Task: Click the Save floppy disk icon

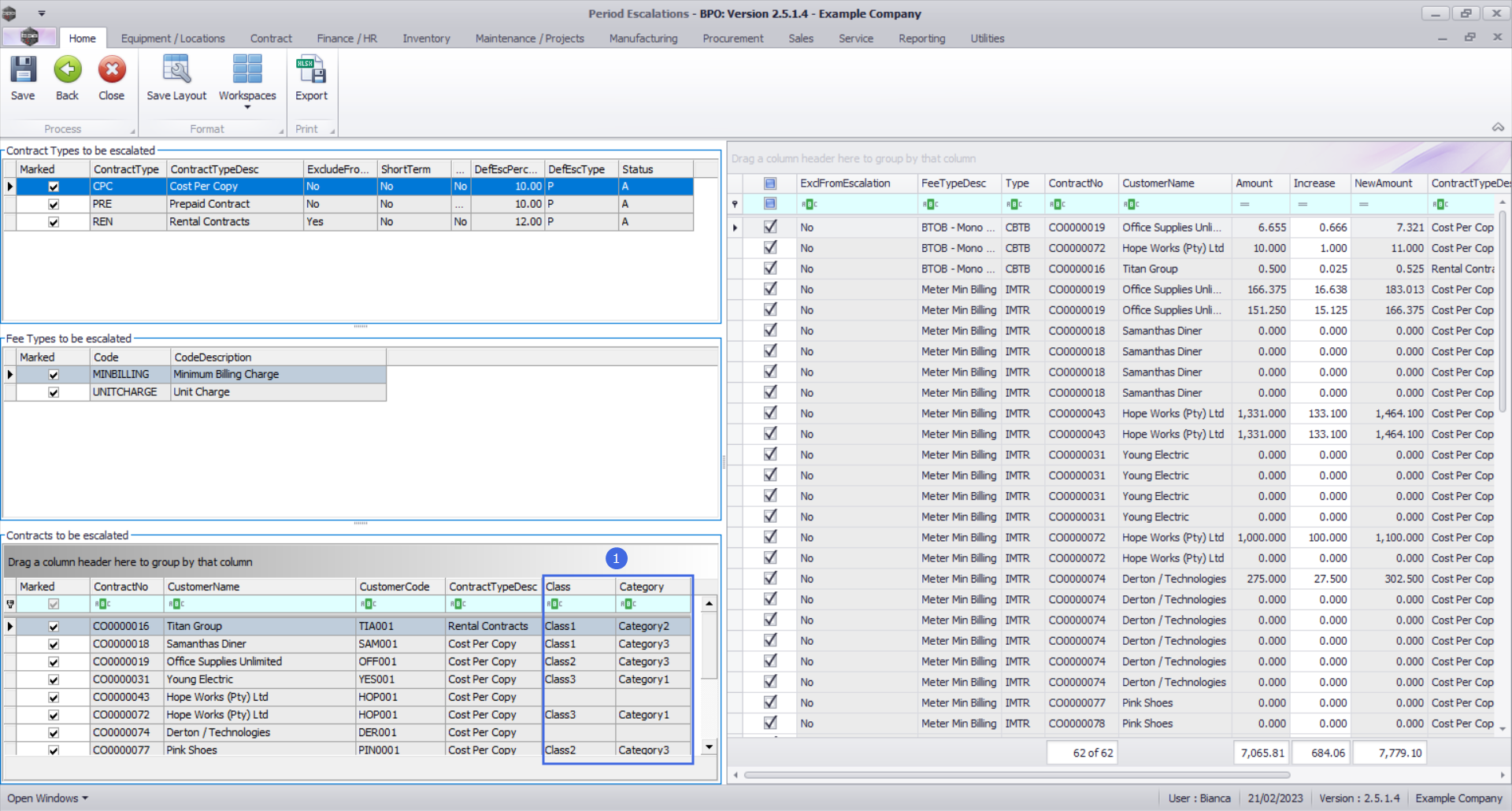Action: coord(23,70)
